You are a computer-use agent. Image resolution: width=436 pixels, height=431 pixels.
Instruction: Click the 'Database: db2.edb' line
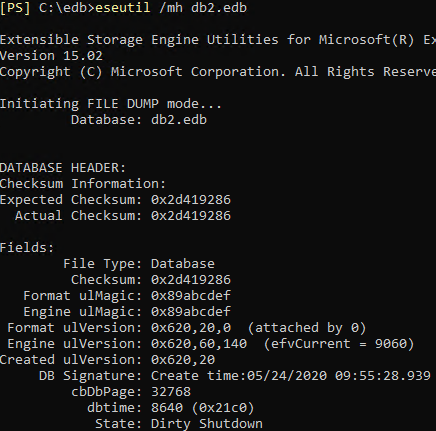coord(139,120)
